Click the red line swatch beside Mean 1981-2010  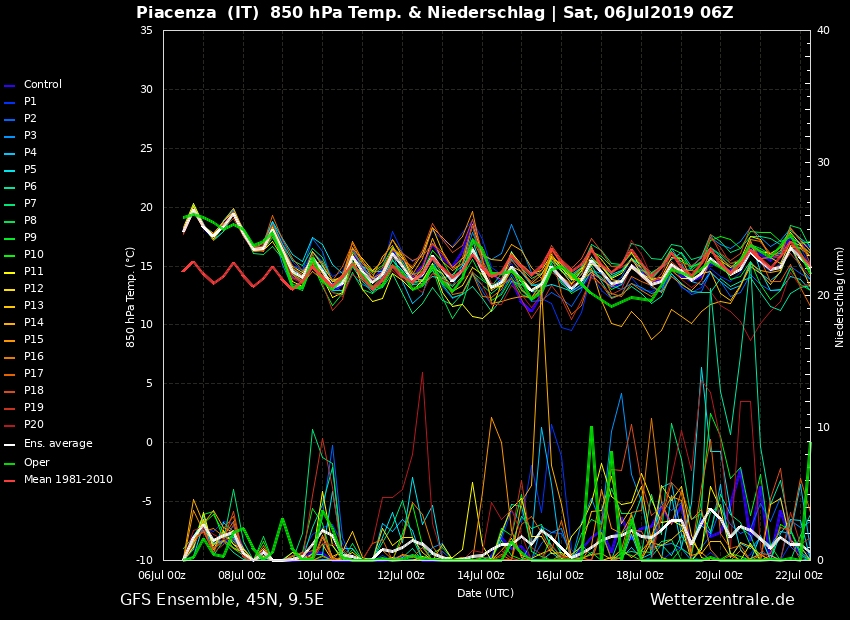10,481
